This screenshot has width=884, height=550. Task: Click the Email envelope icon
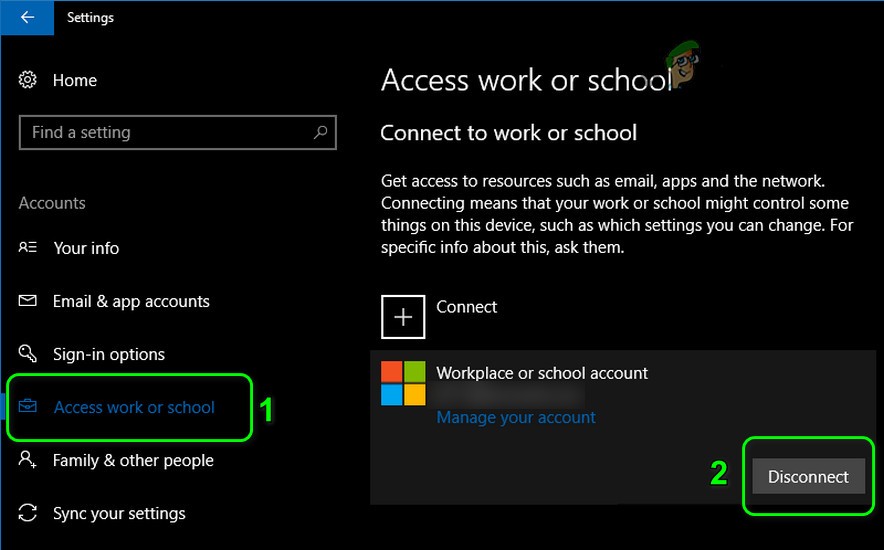tap(28, 301)
